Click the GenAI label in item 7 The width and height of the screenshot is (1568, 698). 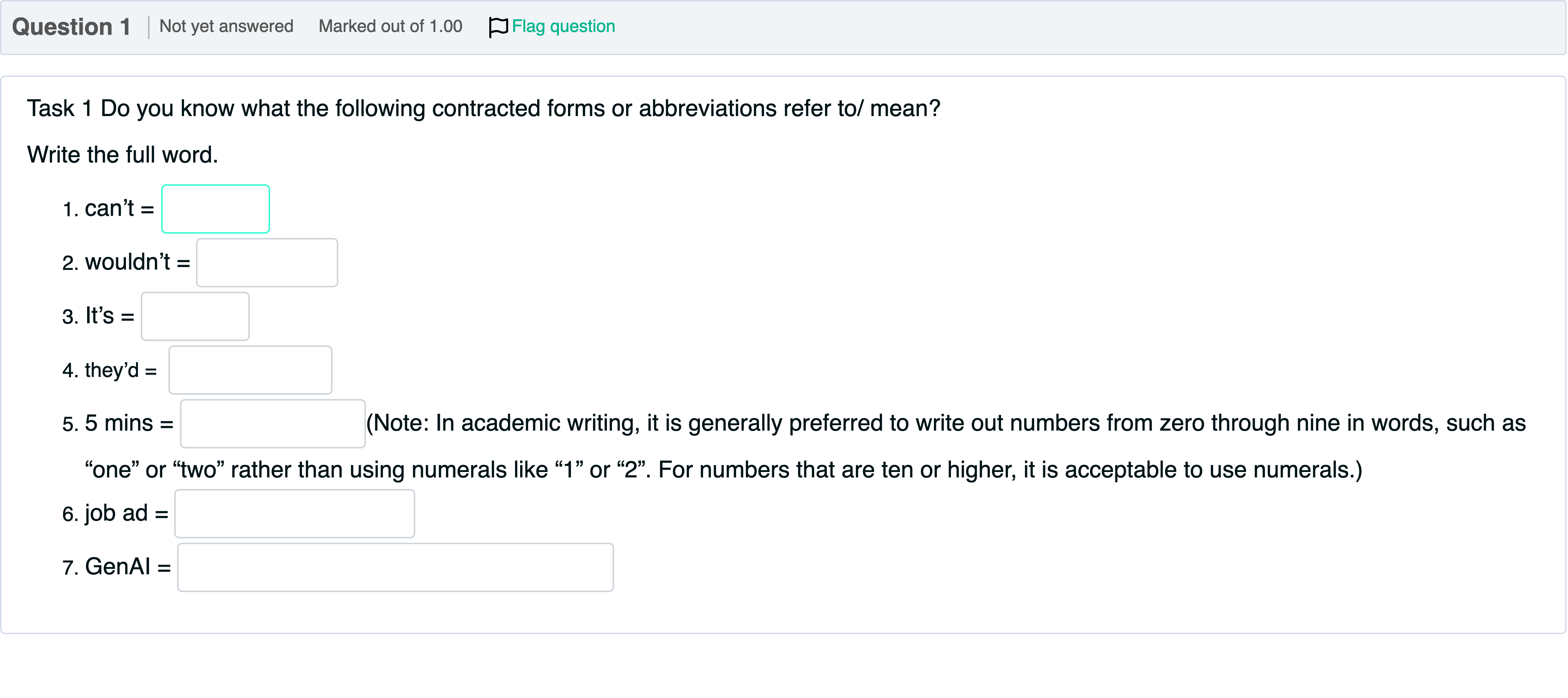[x=118, y=567]
